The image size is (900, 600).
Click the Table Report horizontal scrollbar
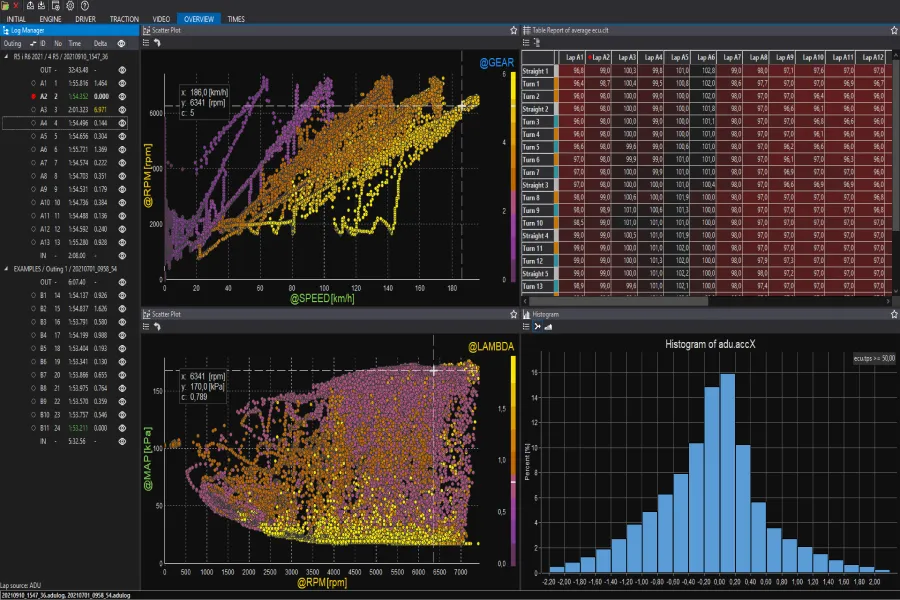pyautogui.click(x=618, y=301)
